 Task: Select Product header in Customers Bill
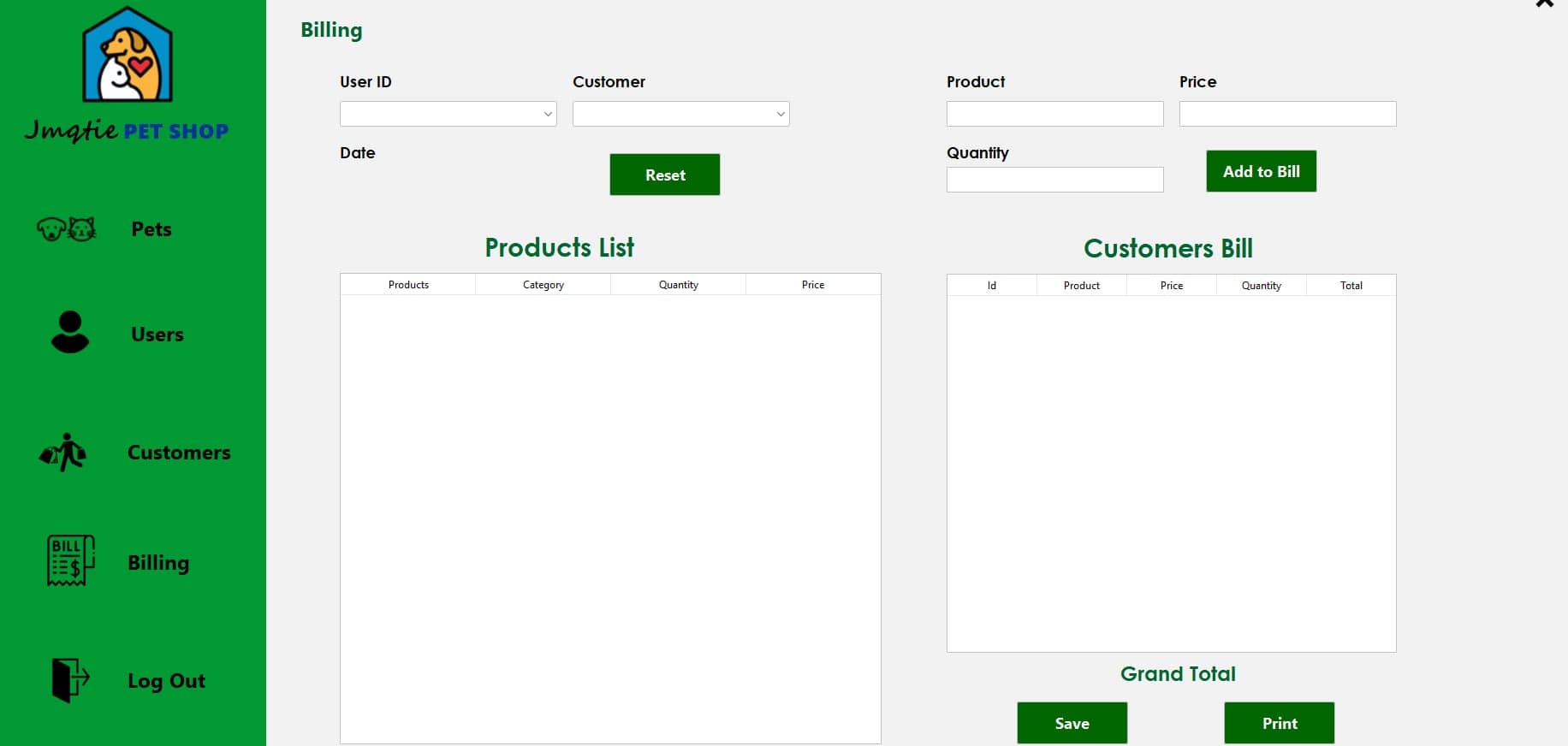point(1082,286)
